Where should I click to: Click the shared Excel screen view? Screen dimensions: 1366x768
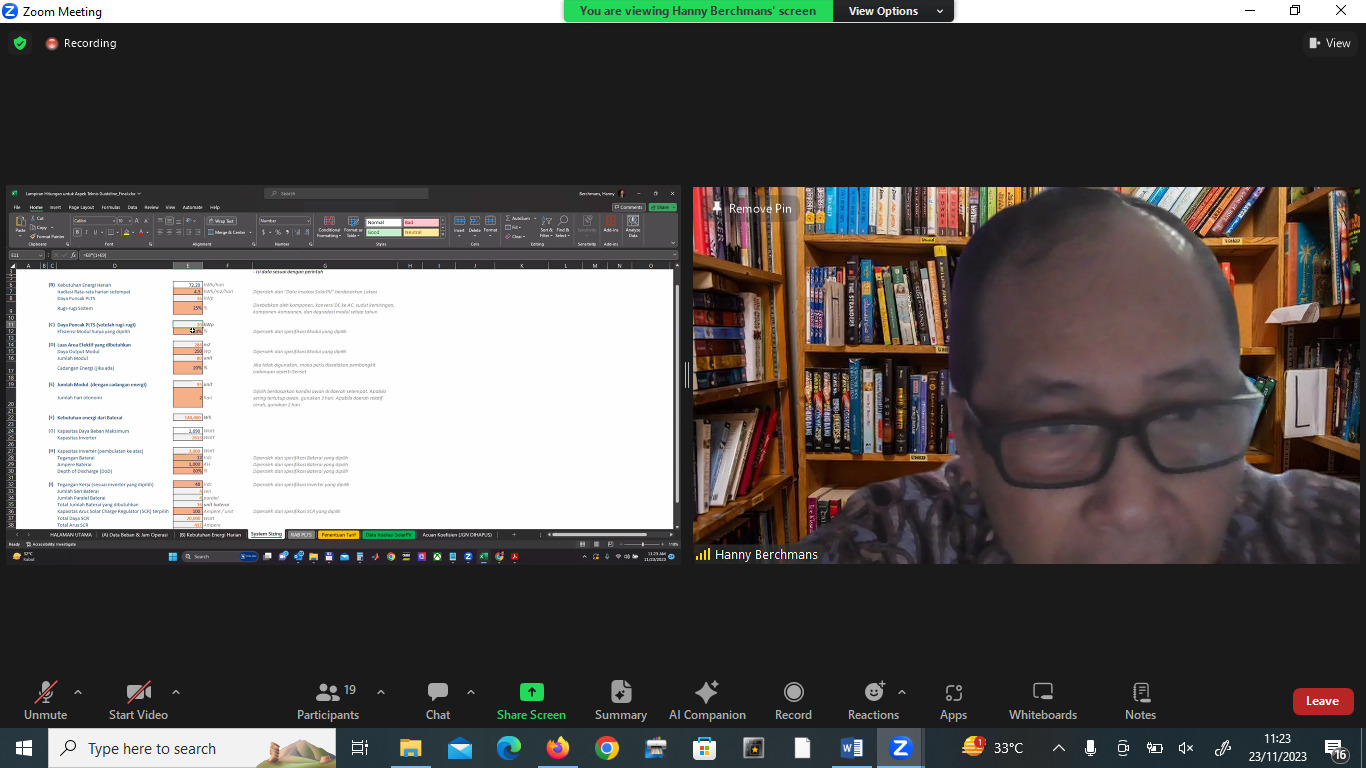344,375
